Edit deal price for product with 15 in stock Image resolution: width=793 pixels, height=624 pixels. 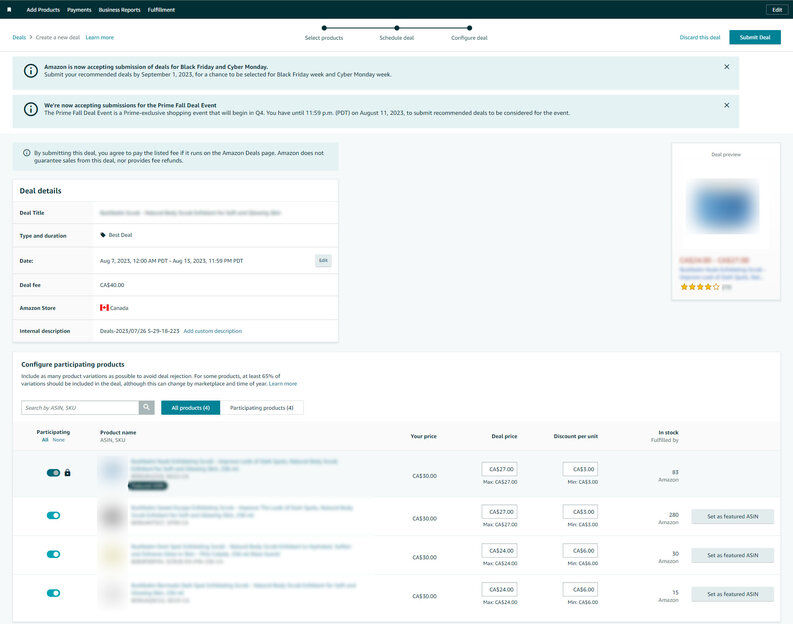click(499, 590)
